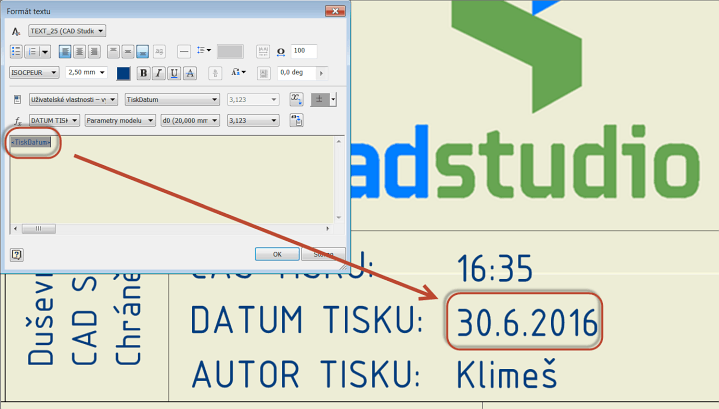Toggle the numbered list icon
The image size is (719, 409).
[x=32, y=51]
